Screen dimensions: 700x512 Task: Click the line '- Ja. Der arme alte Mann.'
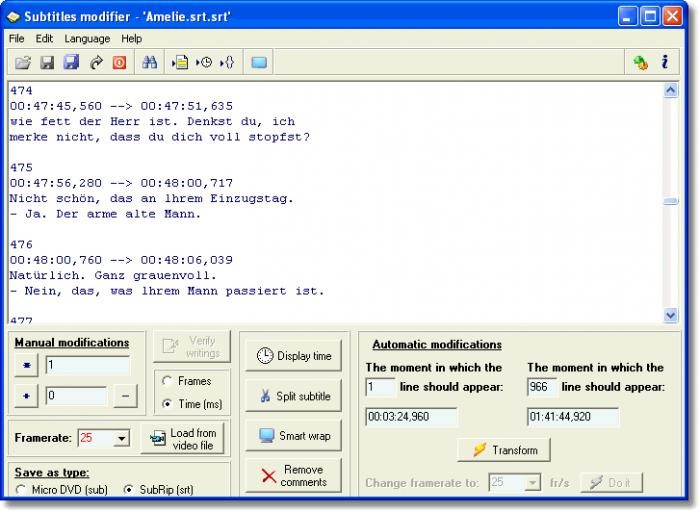coord(105,214)
